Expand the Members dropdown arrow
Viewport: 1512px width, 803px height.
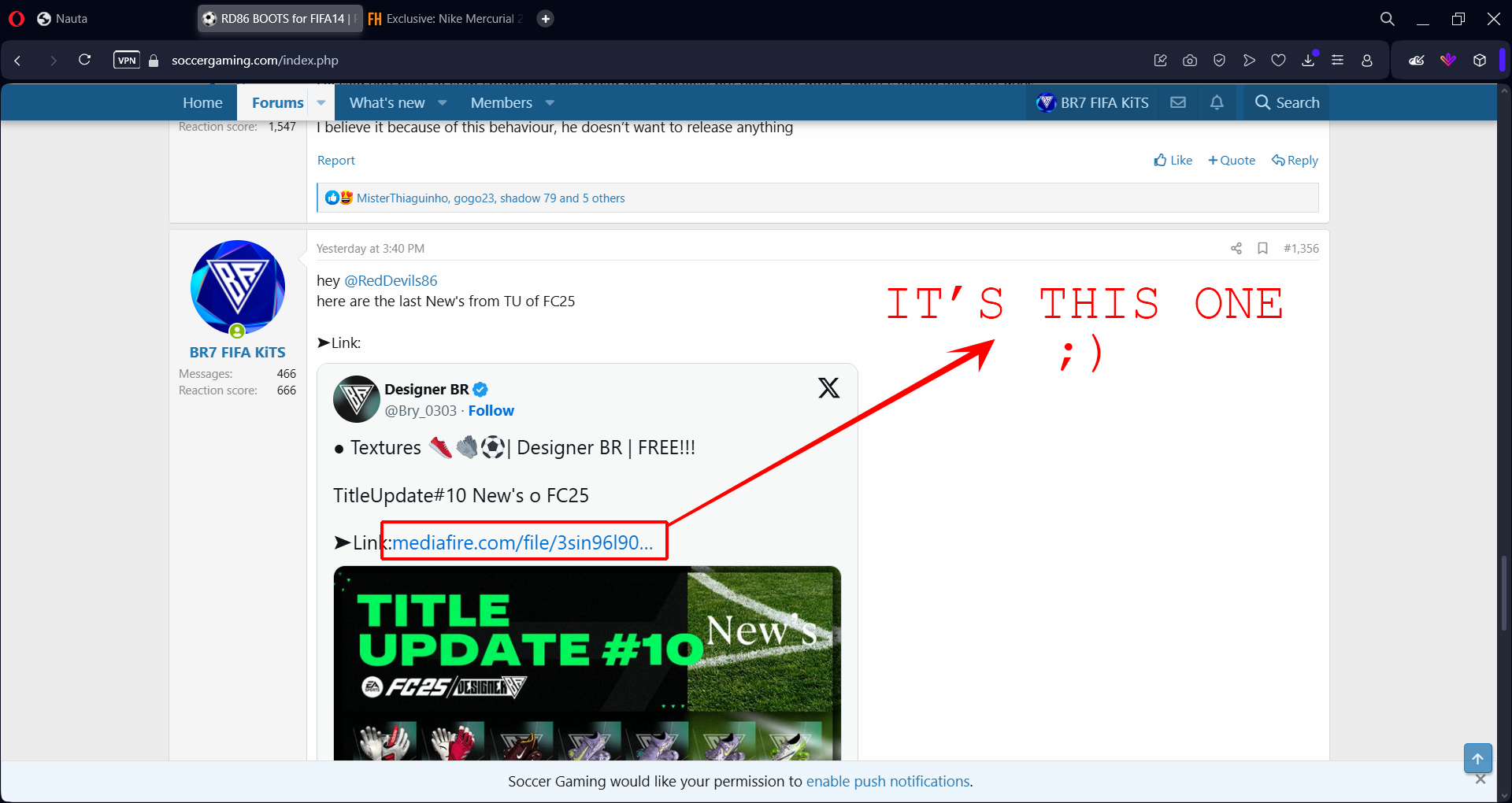coord(550,102)
